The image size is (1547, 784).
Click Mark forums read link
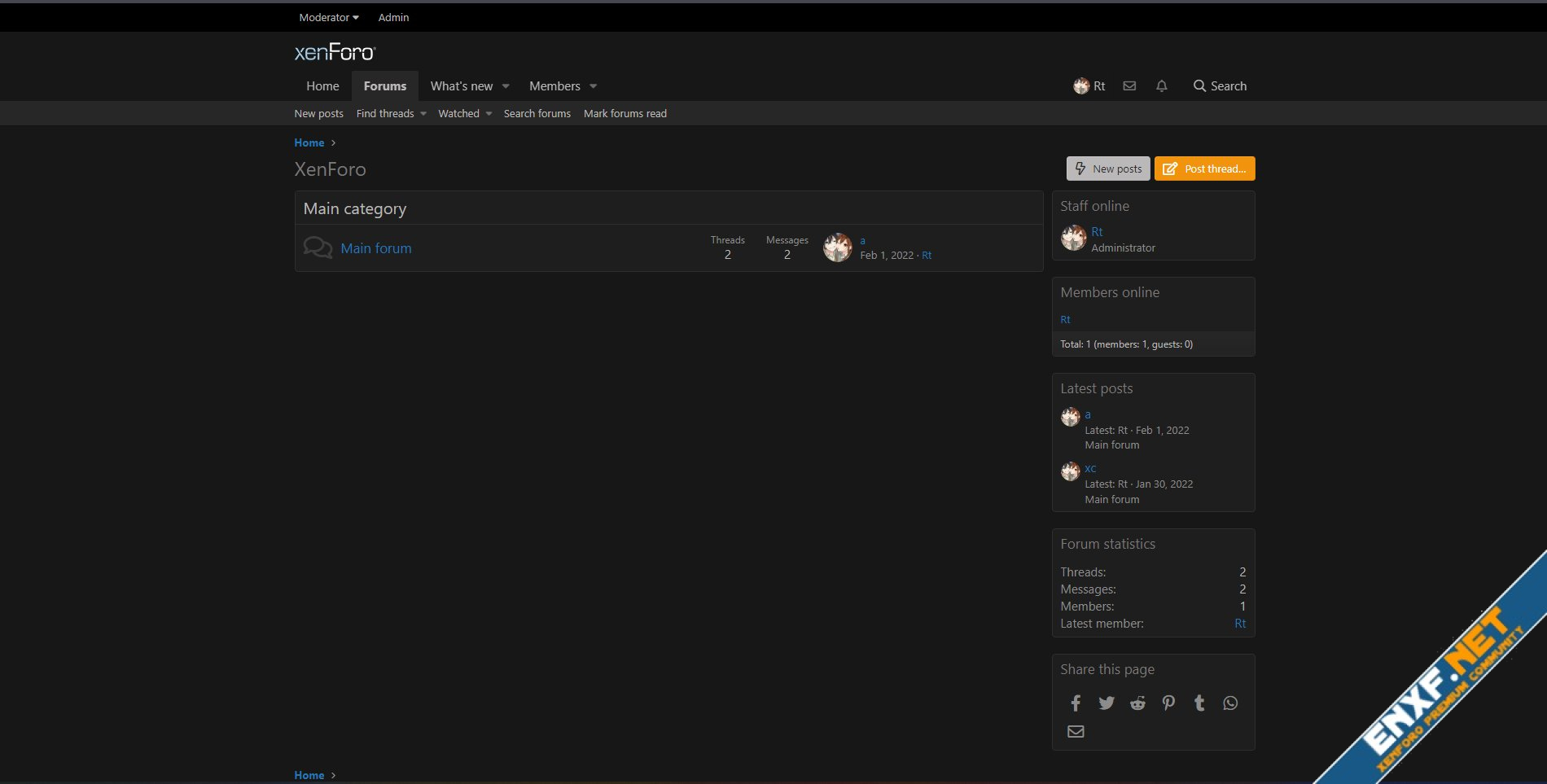tap(624, 114)
